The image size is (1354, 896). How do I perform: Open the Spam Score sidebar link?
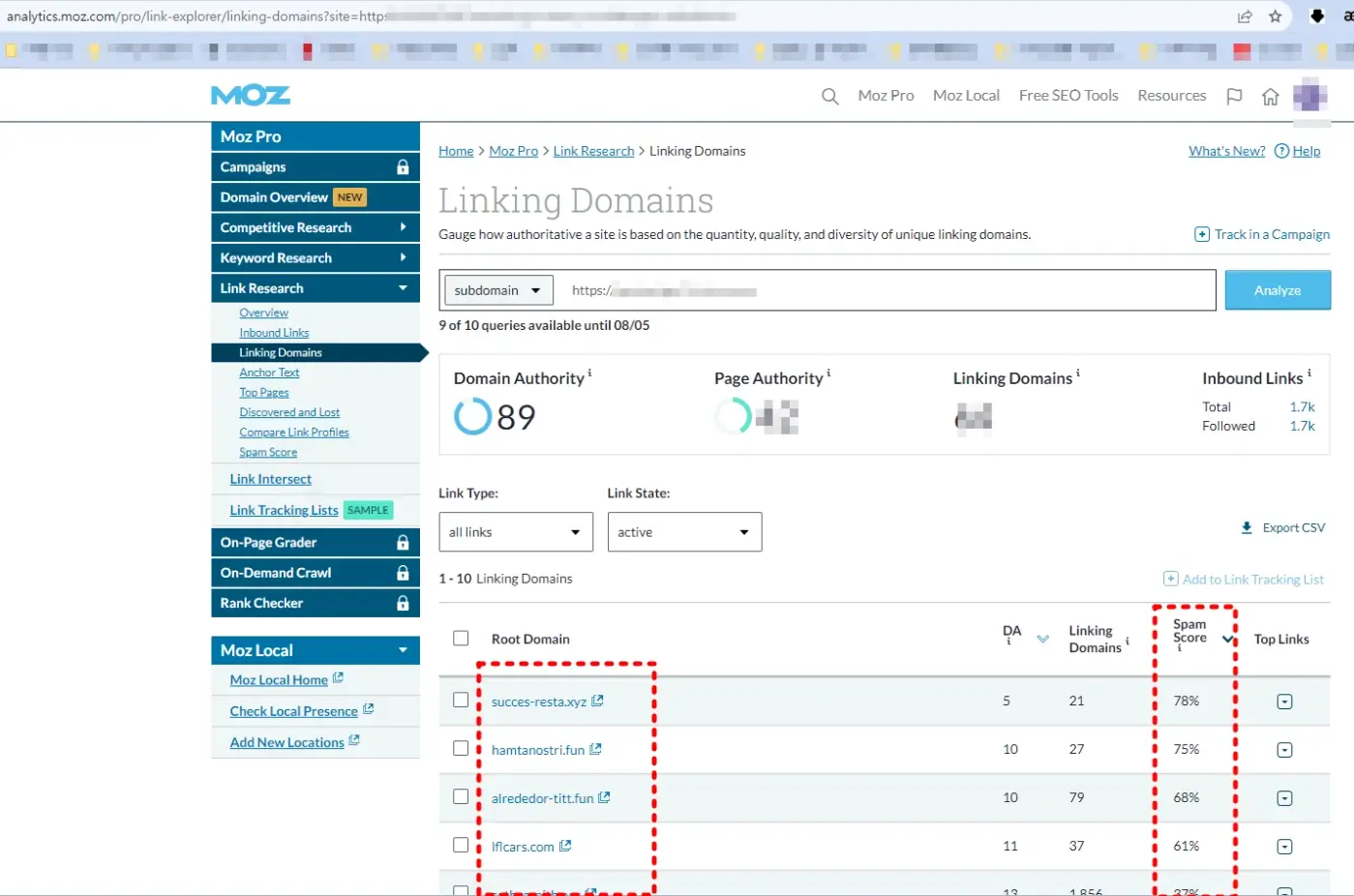click(268, 453)
